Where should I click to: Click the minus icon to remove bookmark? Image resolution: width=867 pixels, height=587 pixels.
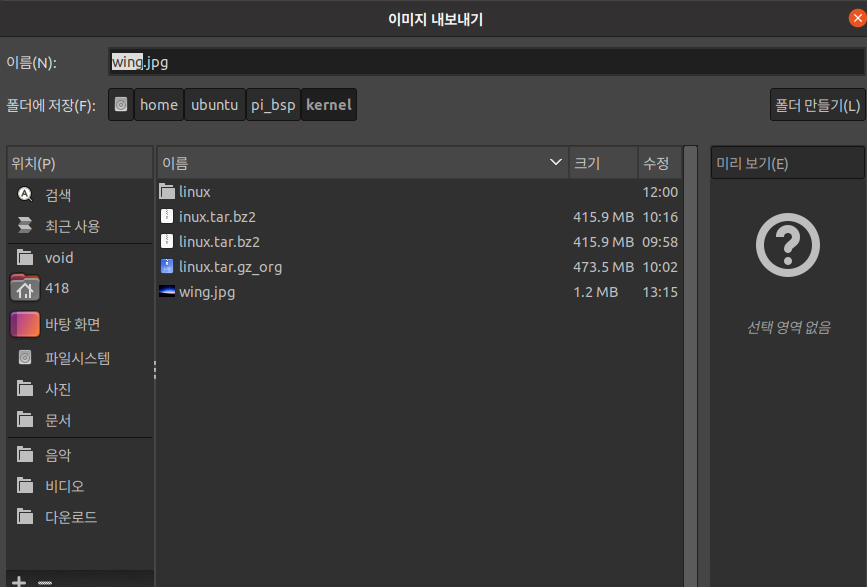tap(45, 583)
